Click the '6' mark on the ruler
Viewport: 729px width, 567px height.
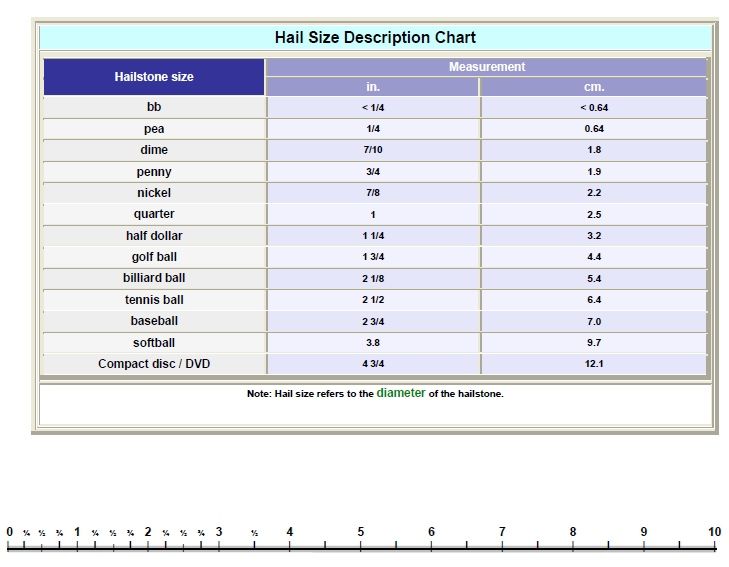(431, 532)
